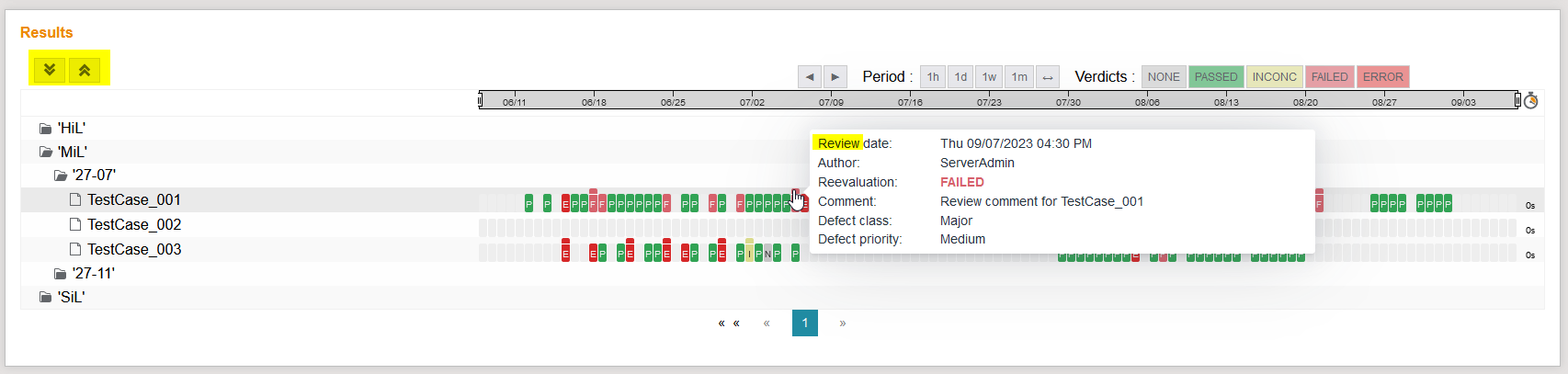1568x374 pixels.
Task: Expand the '27-11' folder
Action: coord(60,274)
